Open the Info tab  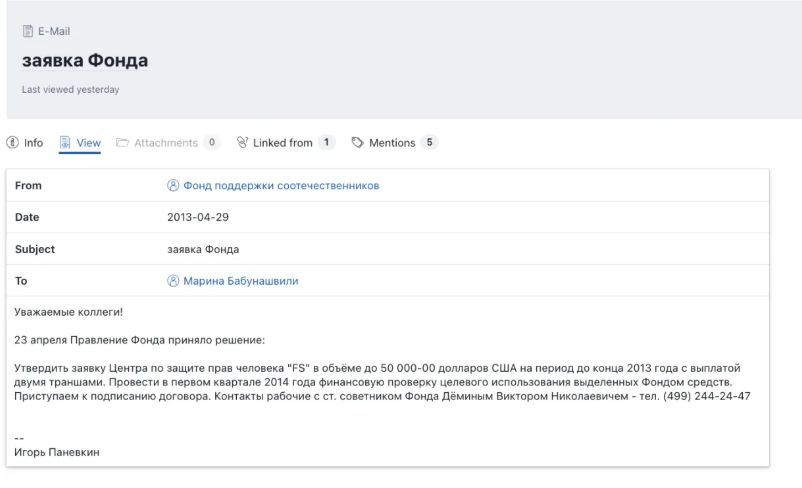coord(25,143)
